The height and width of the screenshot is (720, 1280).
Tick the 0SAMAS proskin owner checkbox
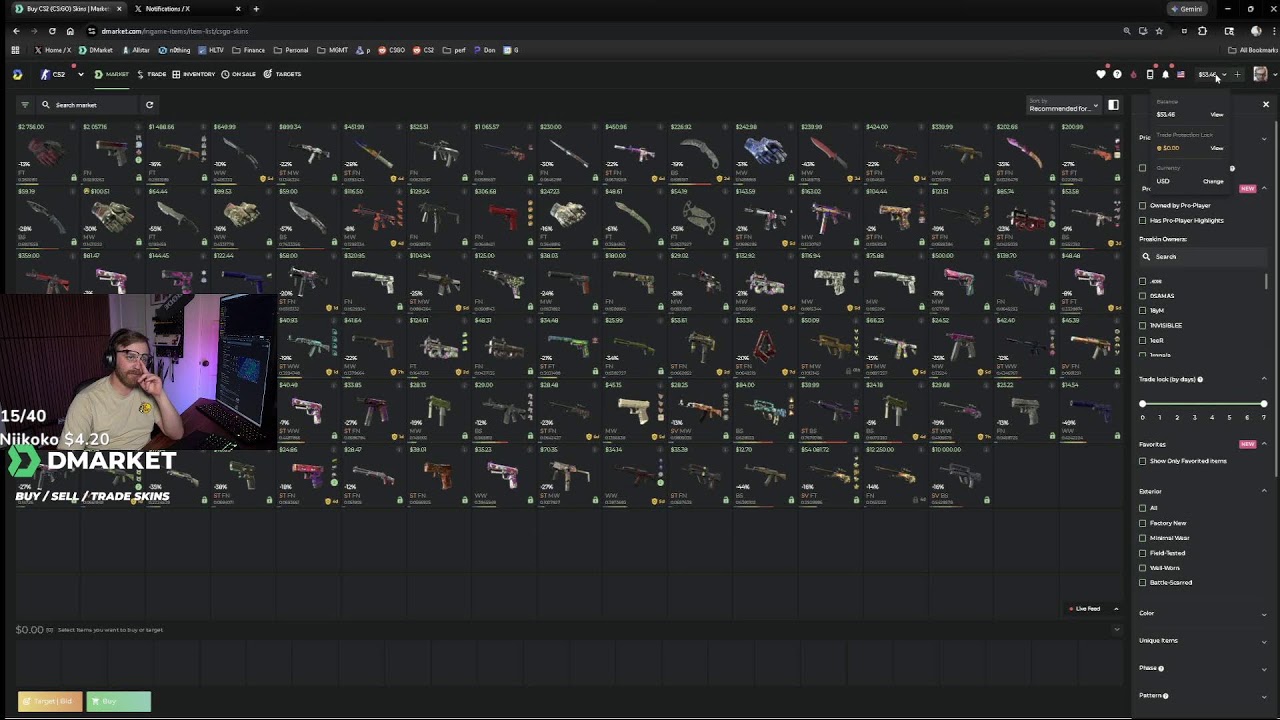click(1143, 296)
